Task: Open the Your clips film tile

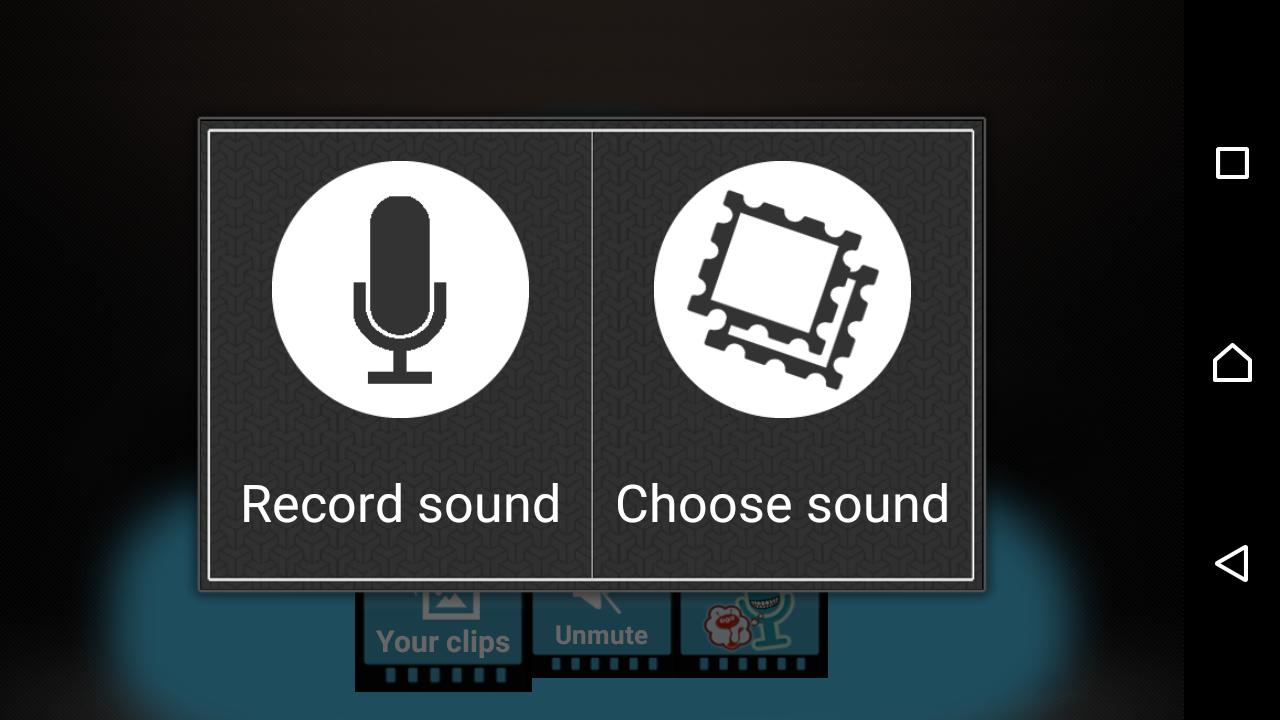Action: click(x=443, y=641)
